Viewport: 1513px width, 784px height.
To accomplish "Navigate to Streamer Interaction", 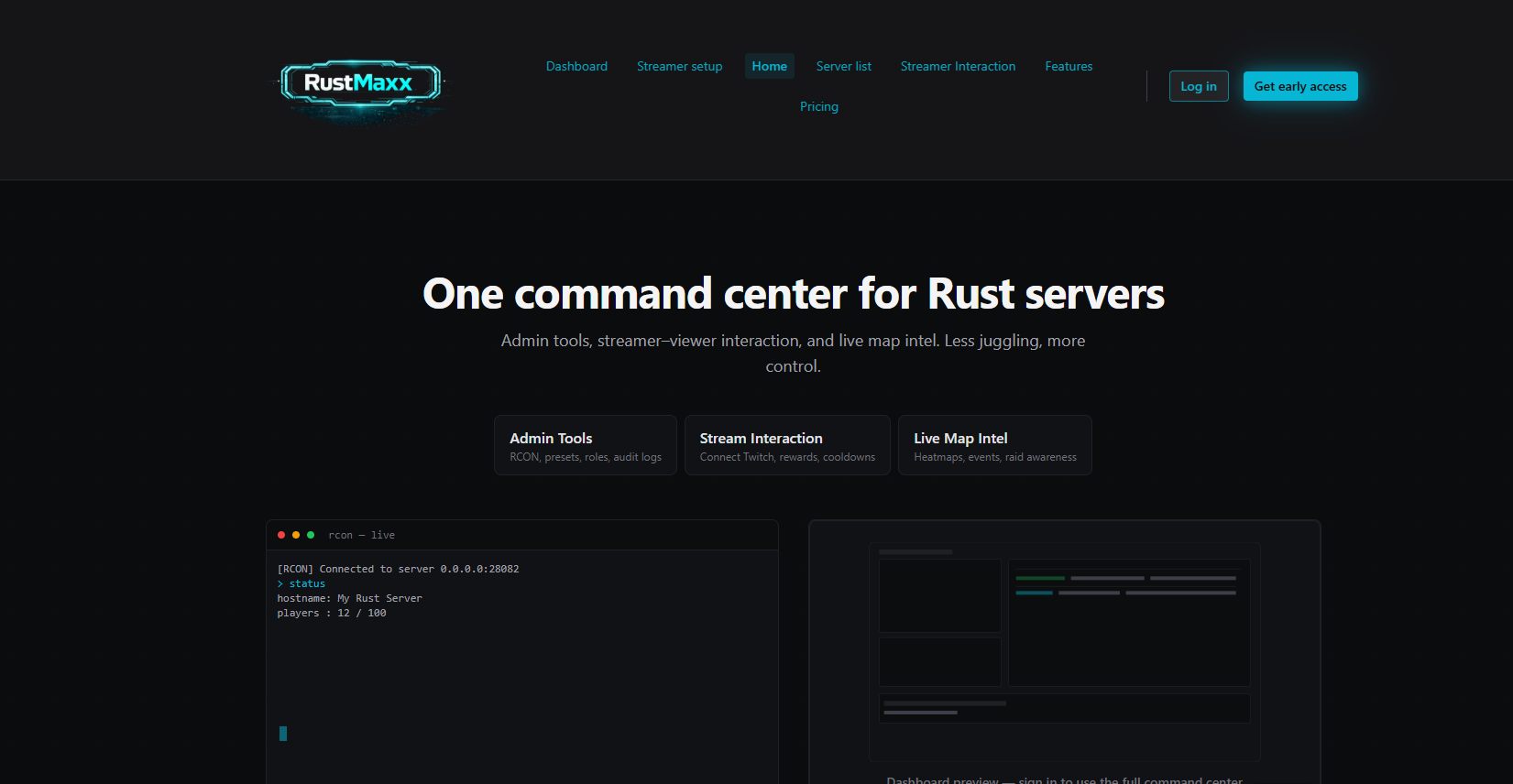I will (958, 66).
